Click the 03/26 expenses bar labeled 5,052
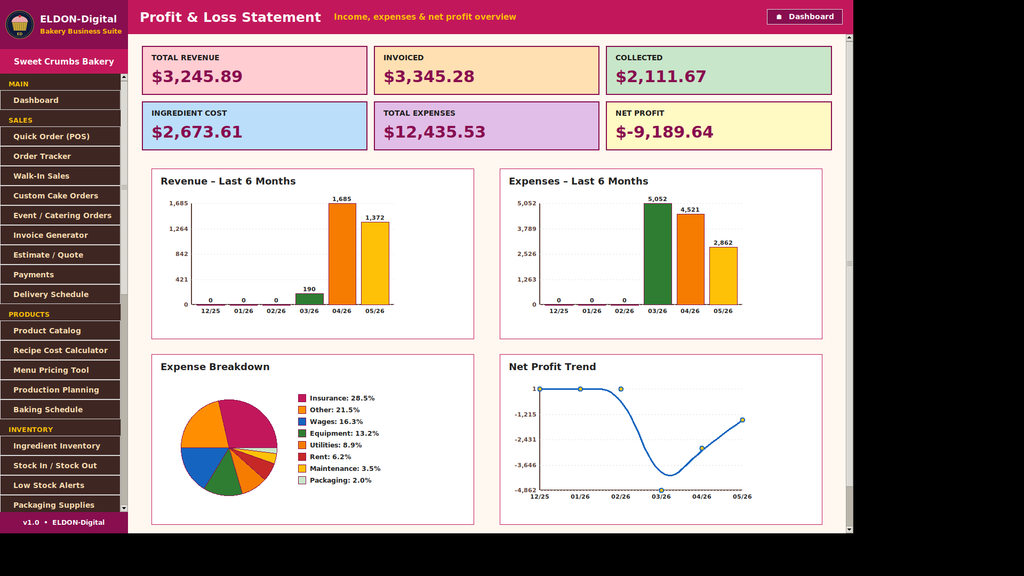 (x=658, y=254)
